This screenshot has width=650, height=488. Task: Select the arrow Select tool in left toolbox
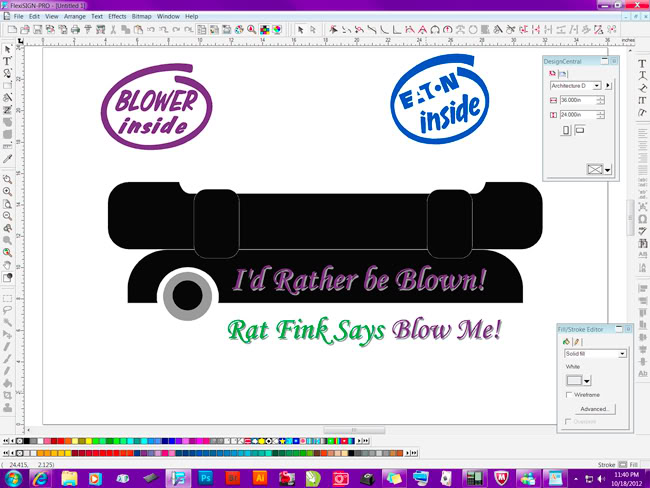(x=7, y=49)
